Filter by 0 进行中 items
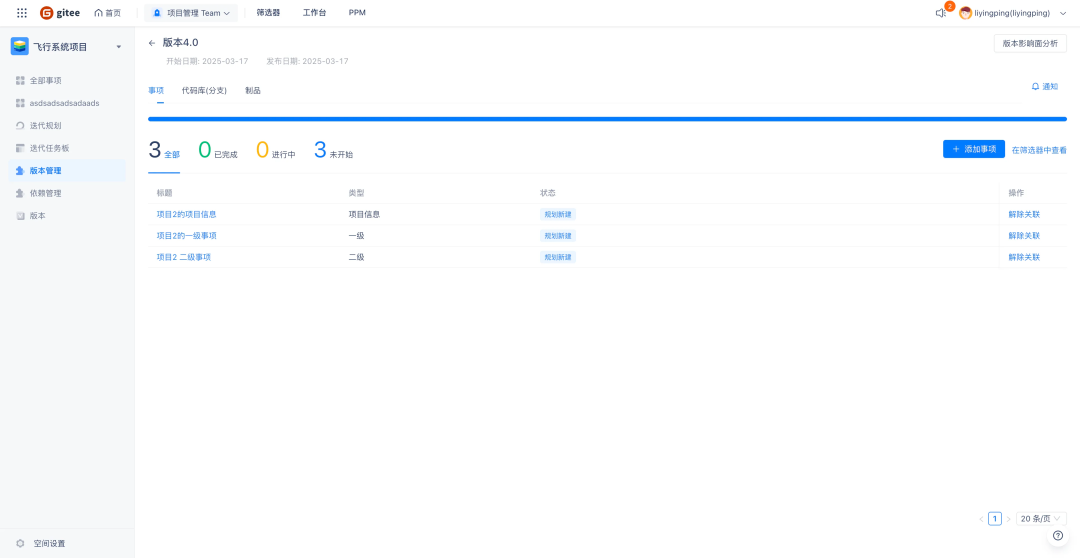This screenshot has width=1080, height=558. pyautogui.click(x=276, y=150)
